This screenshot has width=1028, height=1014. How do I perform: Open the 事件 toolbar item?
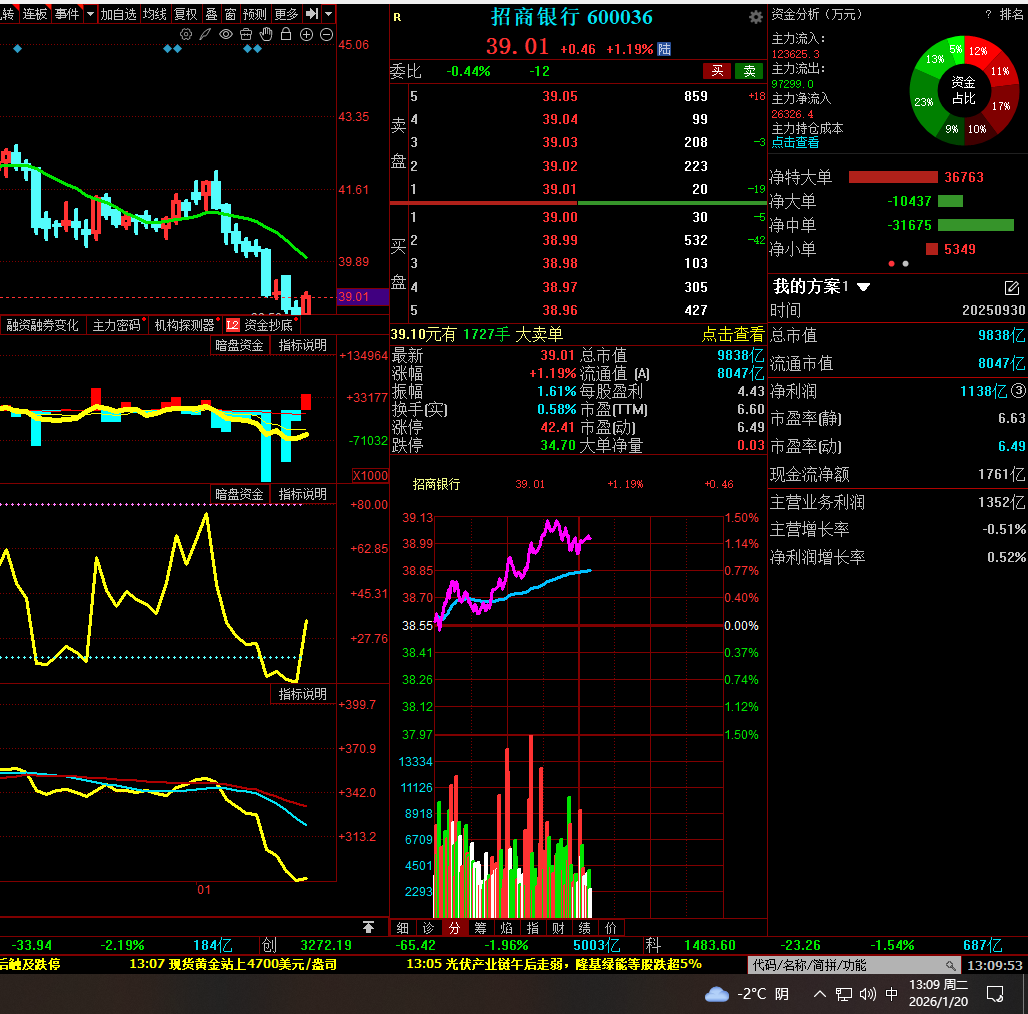pyautogui.click(x=67, y=14)
